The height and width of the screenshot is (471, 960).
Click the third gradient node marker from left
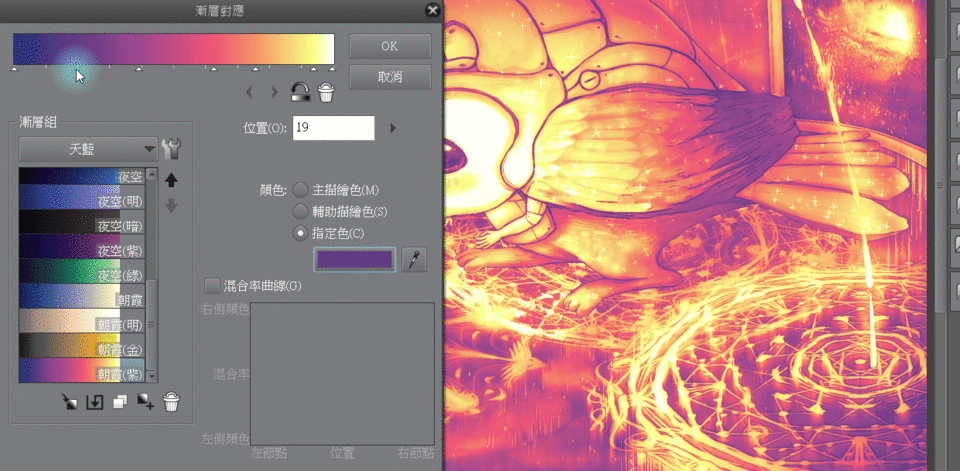[x=214, y=69]
